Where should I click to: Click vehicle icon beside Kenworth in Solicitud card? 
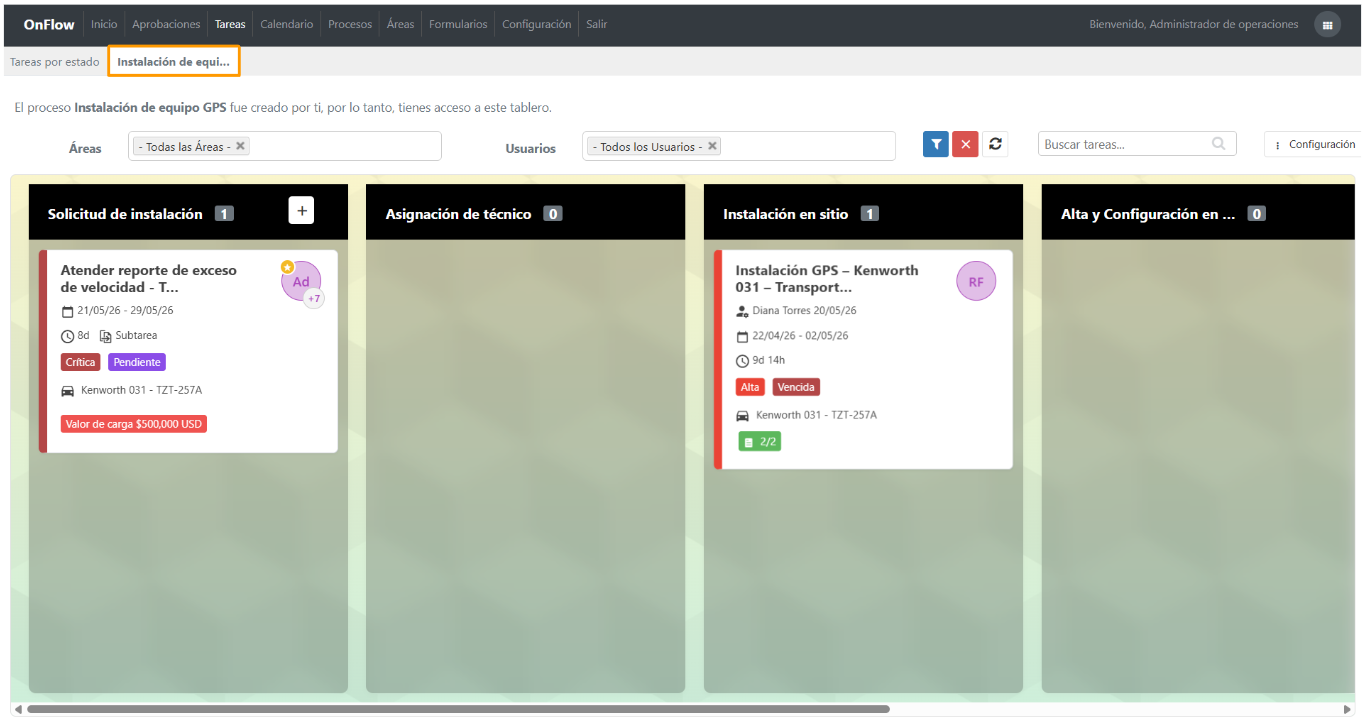pyautogui.click(x=68, y=390)
